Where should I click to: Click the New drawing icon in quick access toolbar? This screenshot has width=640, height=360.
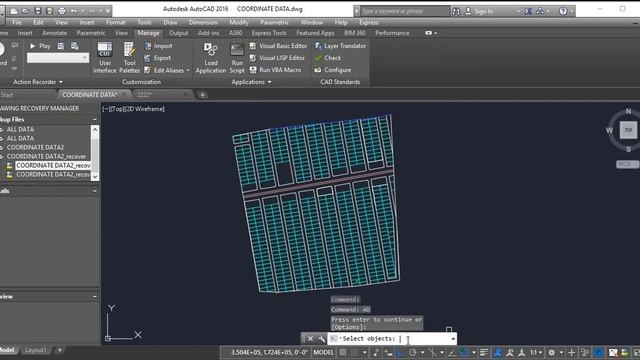(13, 11)
